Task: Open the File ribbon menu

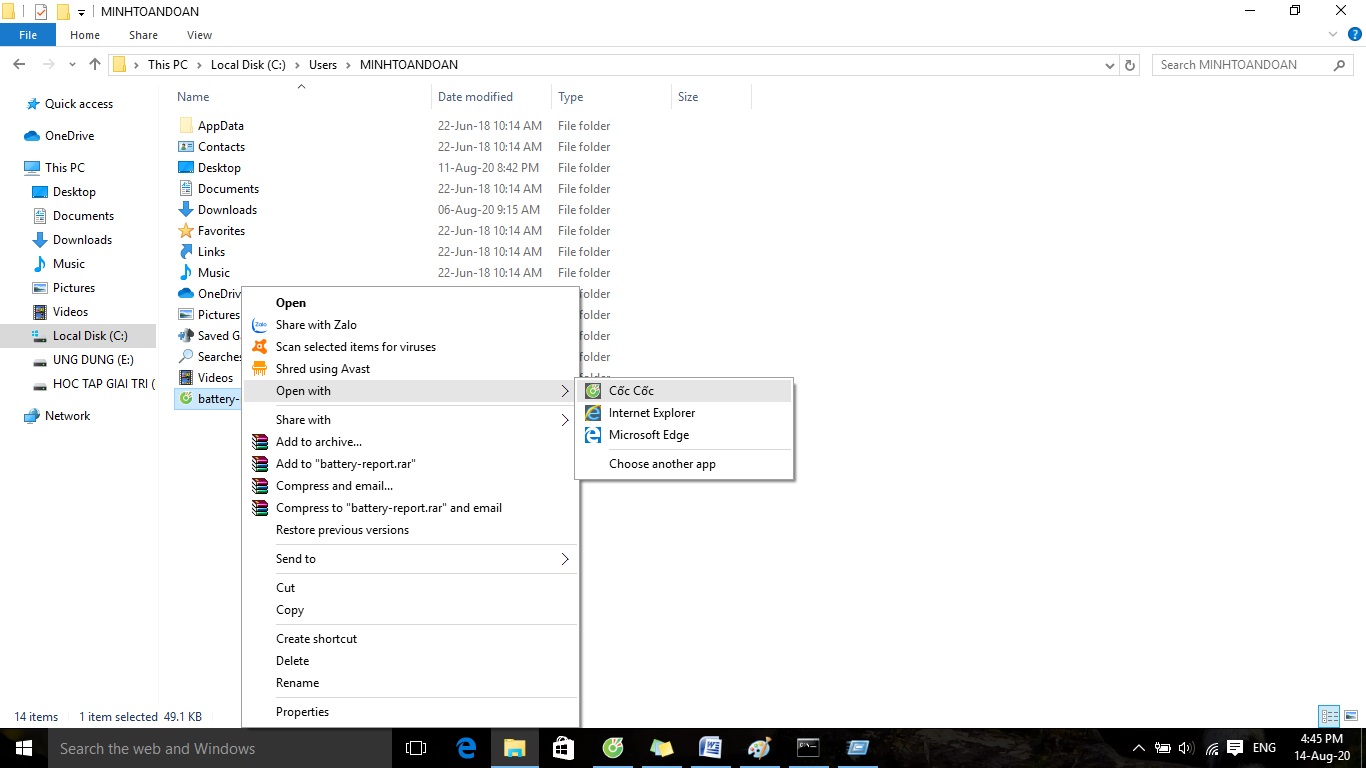Action: [x=28, y=35]
